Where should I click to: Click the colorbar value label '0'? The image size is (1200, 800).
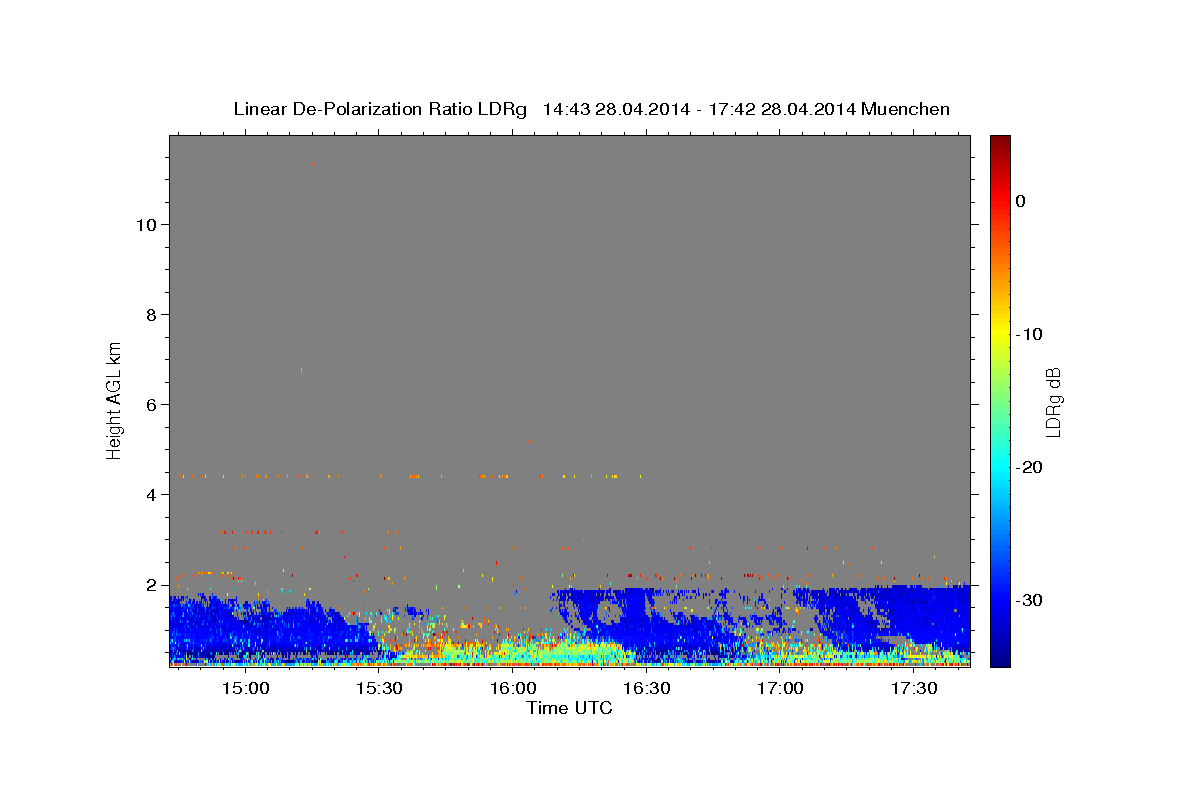pyautogui.click(x=1021, y=201)
